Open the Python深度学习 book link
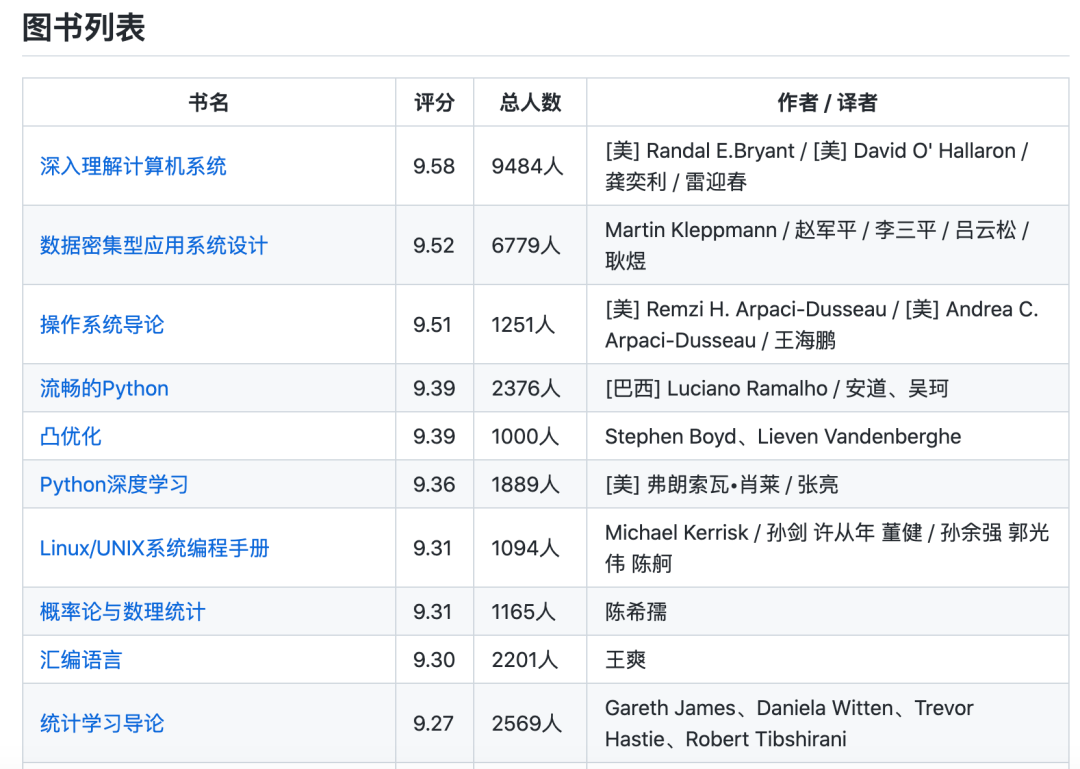The height and width of the screenshot is (769, 1080). 114,484
